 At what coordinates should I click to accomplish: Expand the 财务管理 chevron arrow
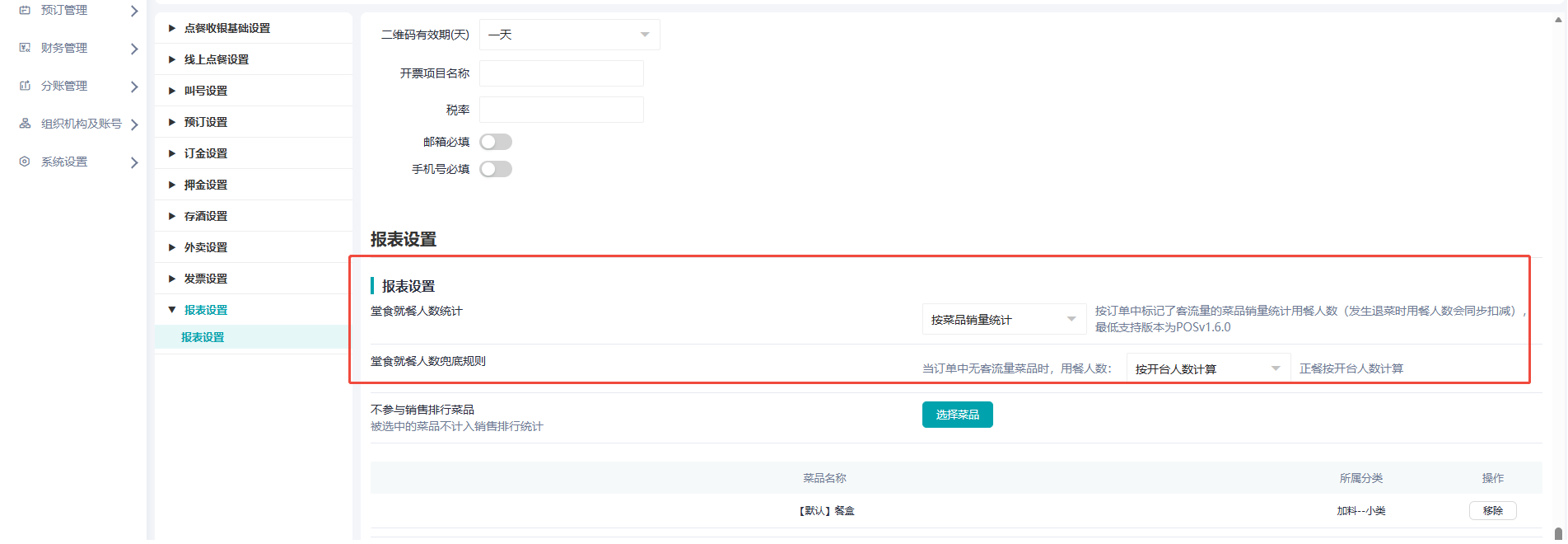tap(134, 49)
